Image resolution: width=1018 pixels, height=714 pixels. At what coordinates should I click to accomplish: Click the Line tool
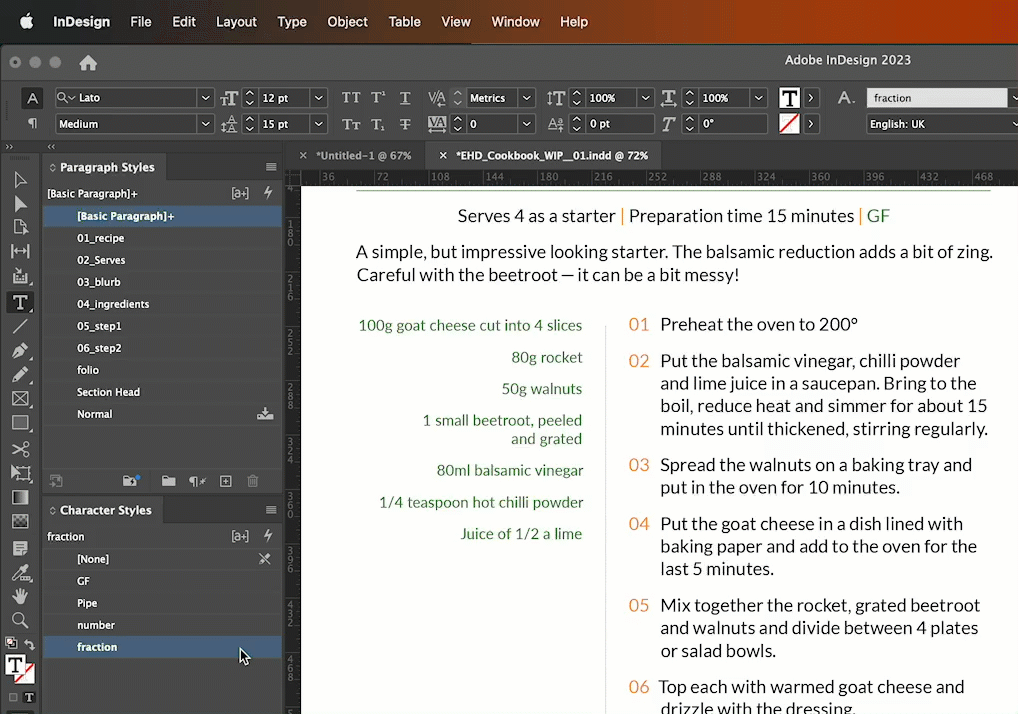[x=20, y=327]
